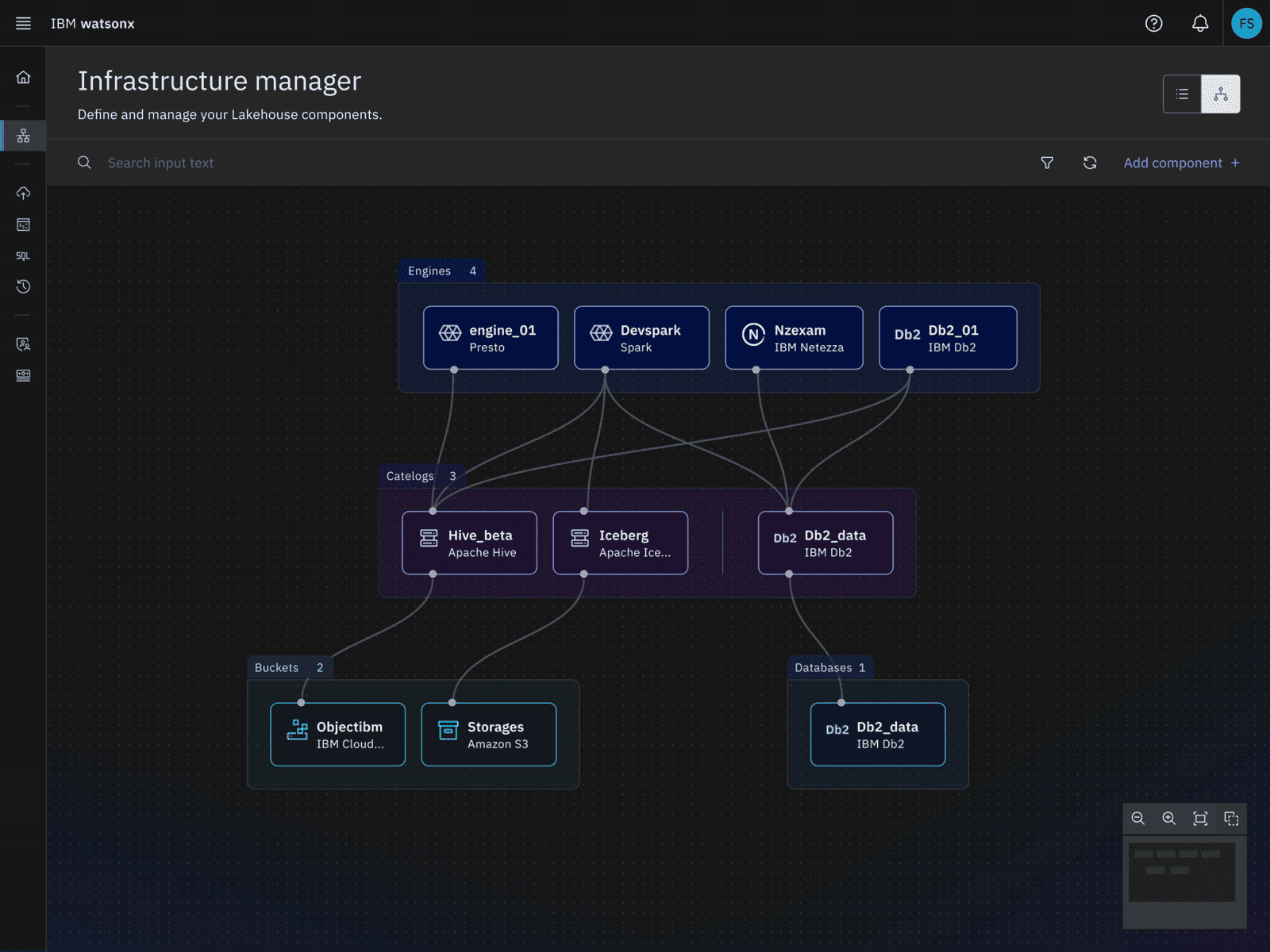Select the Db2_01 engine node
Screen dimensions: 1270x952
(x=948, y=338)
